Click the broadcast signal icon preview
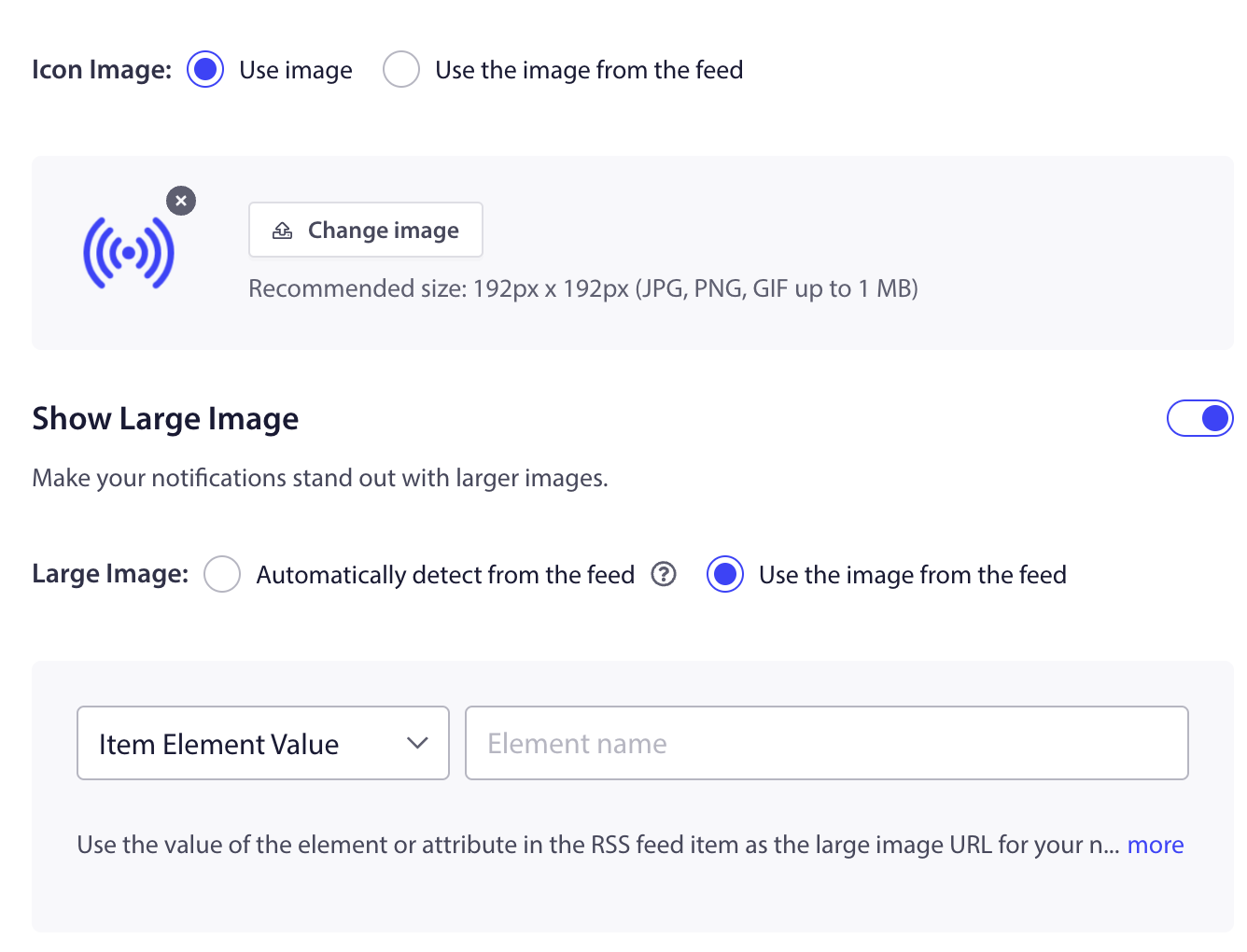1247x952 pixels. pos(129,253)
